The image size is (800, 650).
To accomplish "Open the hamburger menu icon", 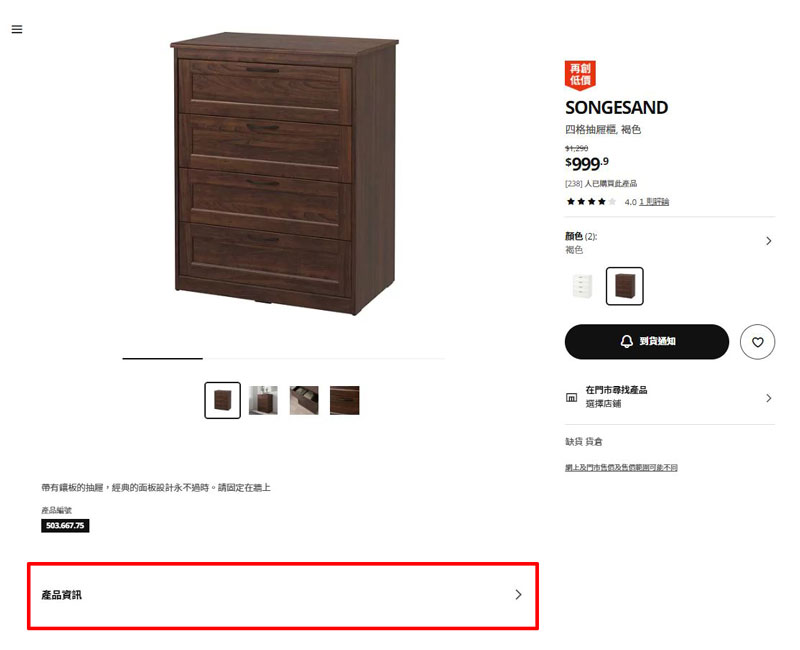I will click(x=17, y=29).
